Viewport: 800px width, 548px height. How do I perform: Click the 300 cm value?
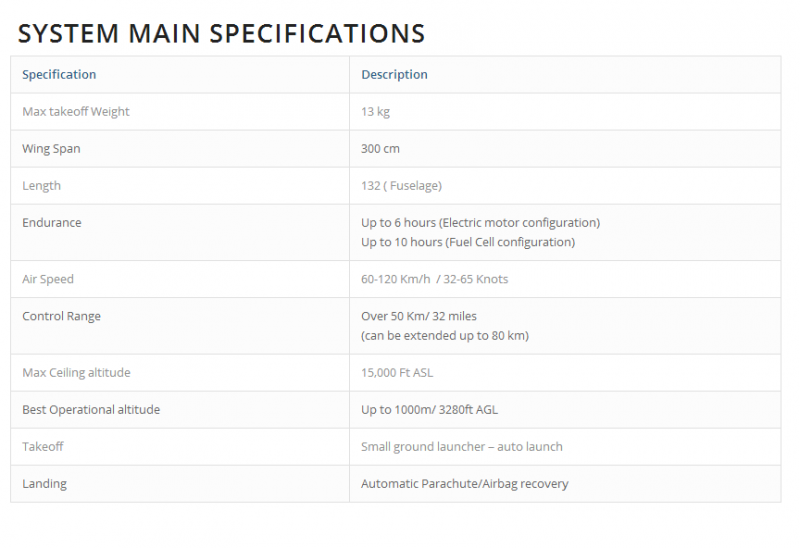(380, 148)
